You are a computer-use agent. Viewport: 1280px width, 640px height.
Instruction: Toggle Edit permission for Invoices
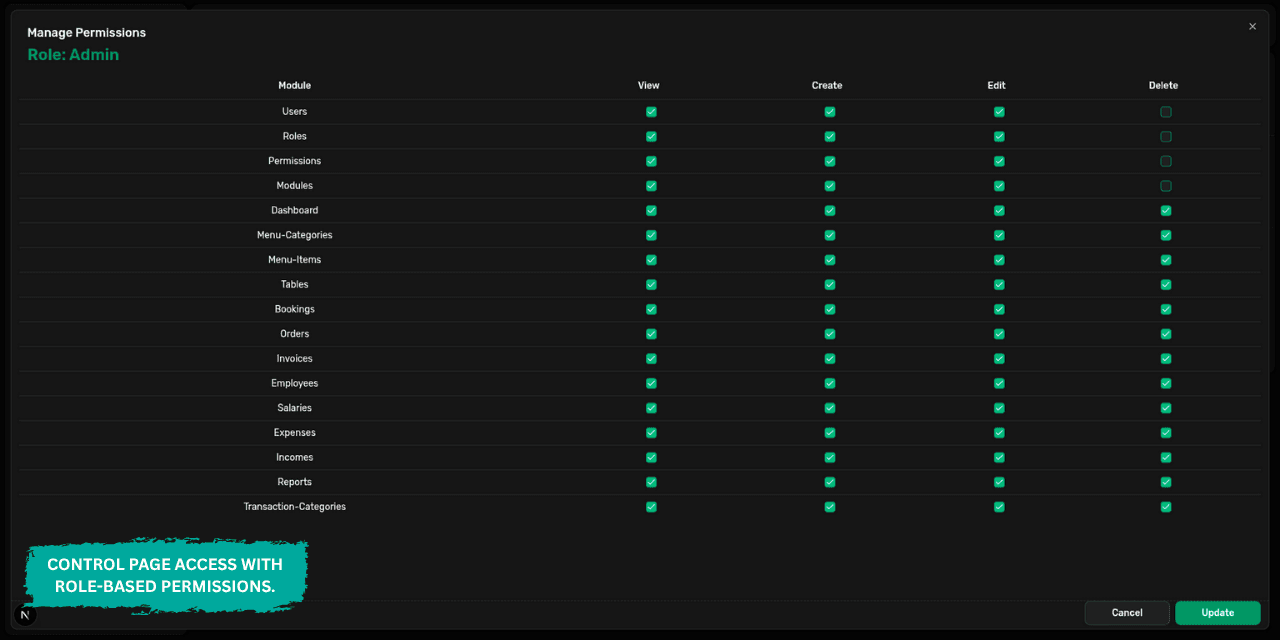998,358
